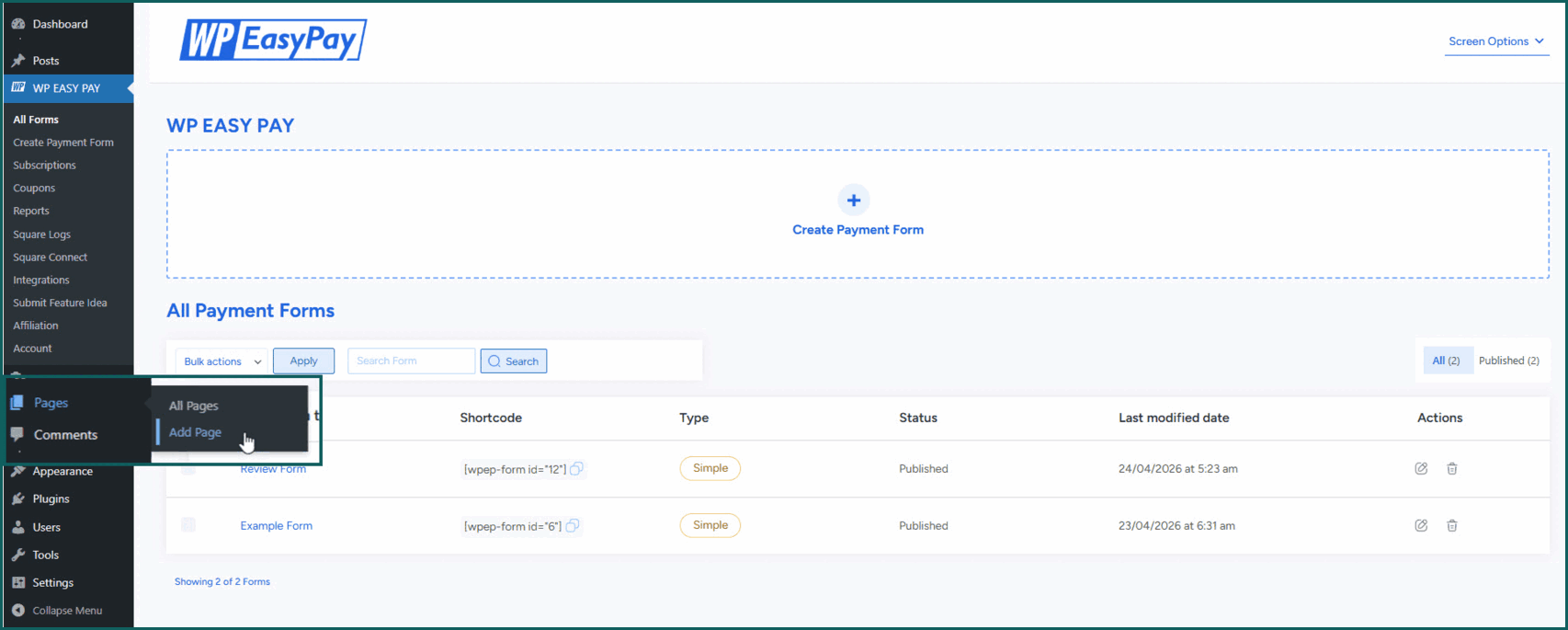Copy the wpep-form id="12" shortcode
The width and height of the screenshot is (1568, 630).
click(576, 469)
